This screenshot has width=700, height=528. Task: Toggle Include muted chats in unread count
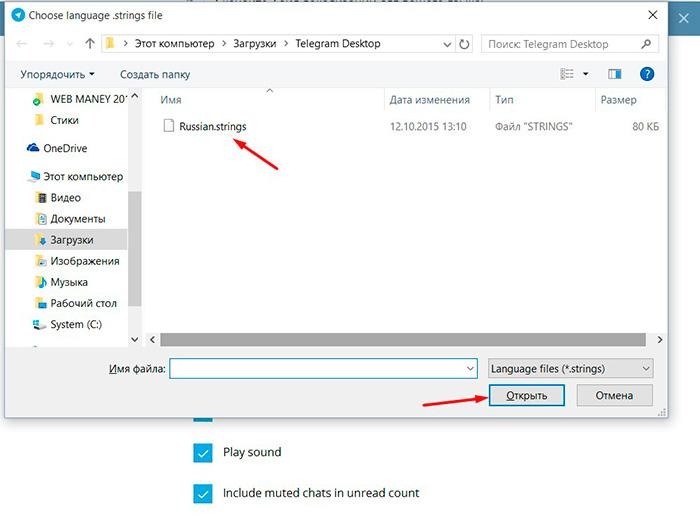203,493
